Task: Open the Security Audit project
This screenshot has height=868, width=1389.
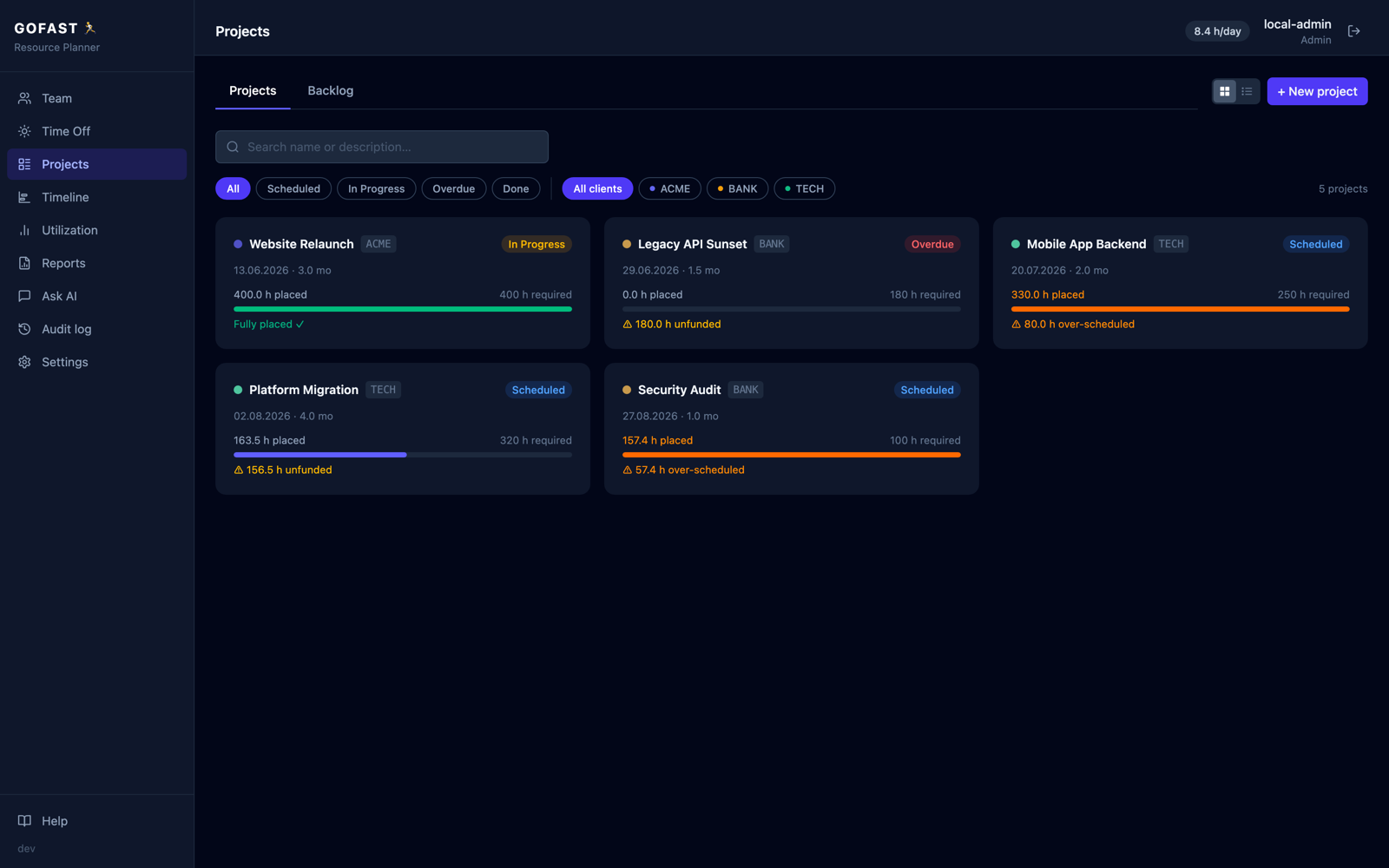Action: (792, 429)
